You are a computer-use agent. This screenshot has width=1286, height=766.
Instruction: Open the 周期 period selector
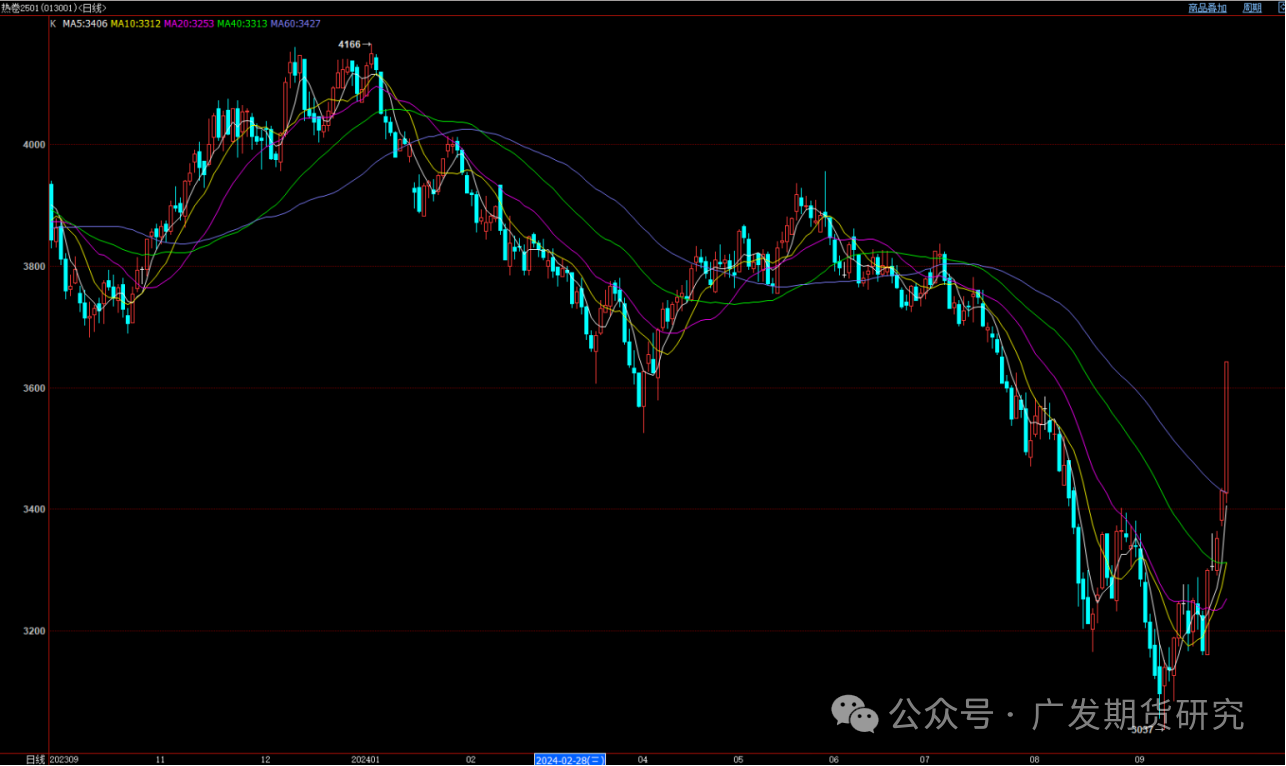point(1252,8)
